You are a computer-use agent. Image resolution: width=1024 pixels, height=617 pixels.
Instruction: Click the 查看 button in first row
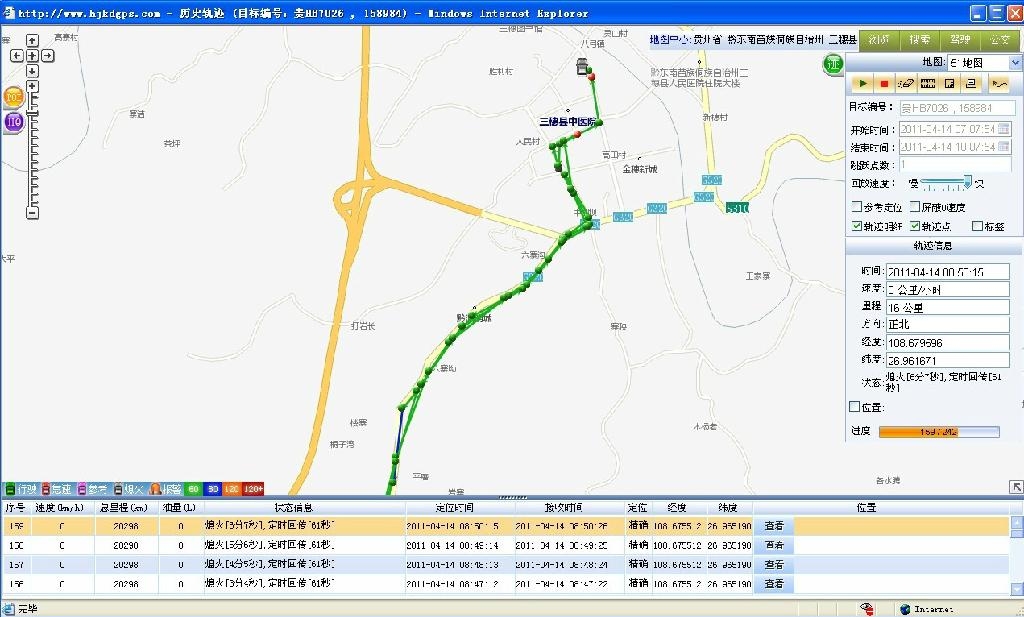[x=774, y=526]
